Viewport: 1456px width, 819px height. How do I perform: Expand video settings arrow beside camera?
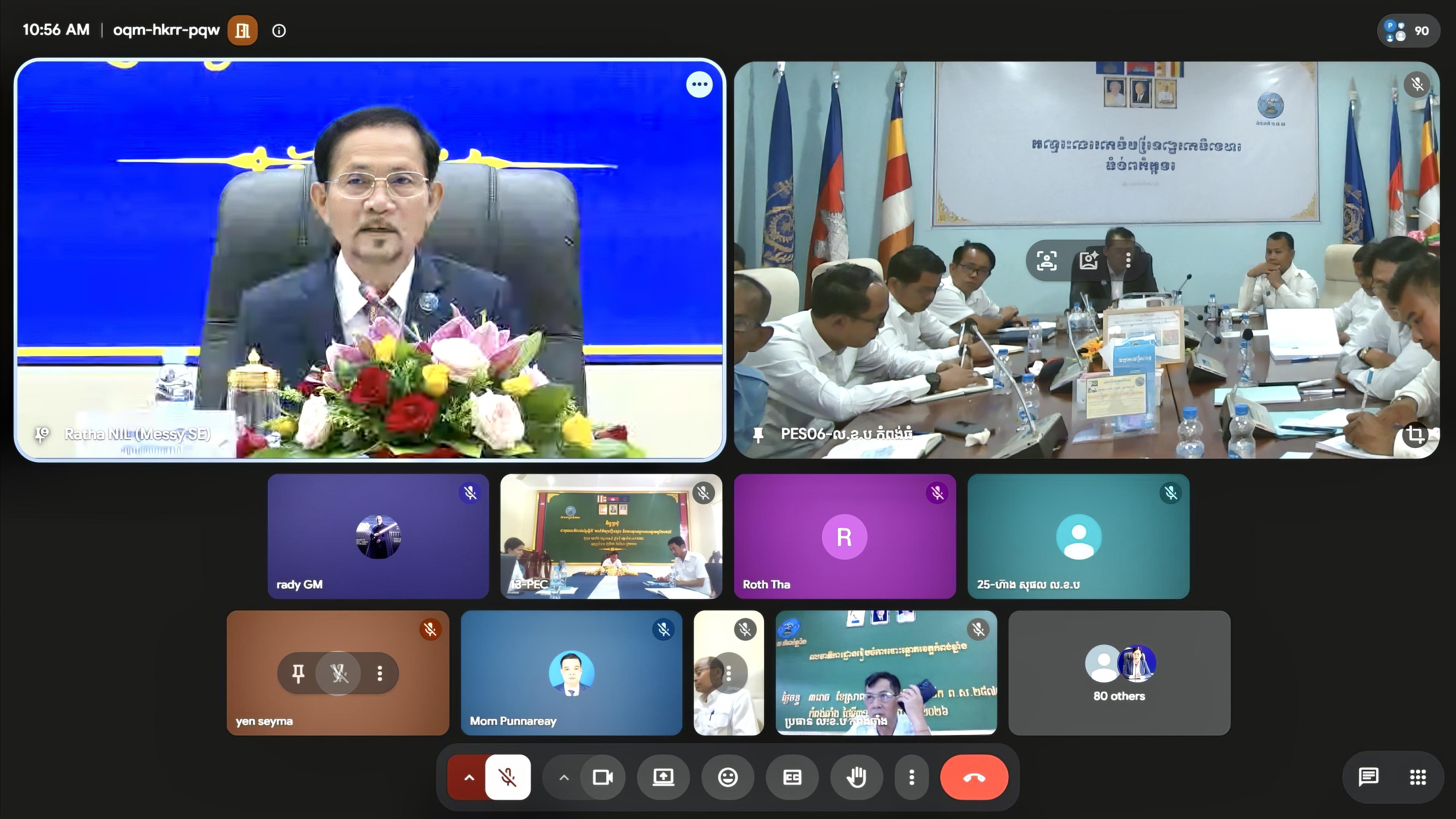pos(563,777)
